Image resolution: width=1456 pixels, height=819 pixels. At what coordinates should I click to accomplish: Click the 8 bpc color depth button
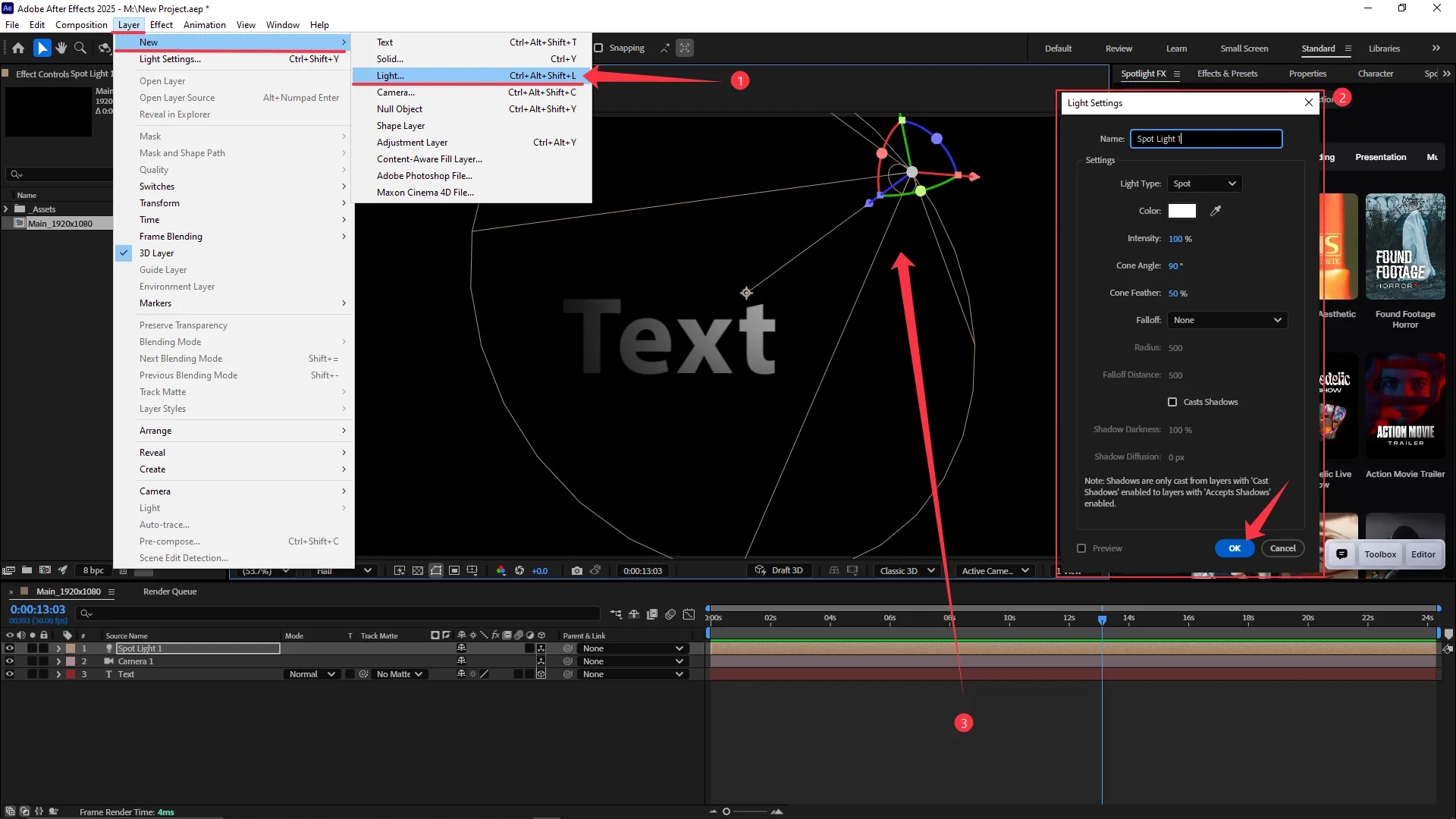(x=93, y=570)
